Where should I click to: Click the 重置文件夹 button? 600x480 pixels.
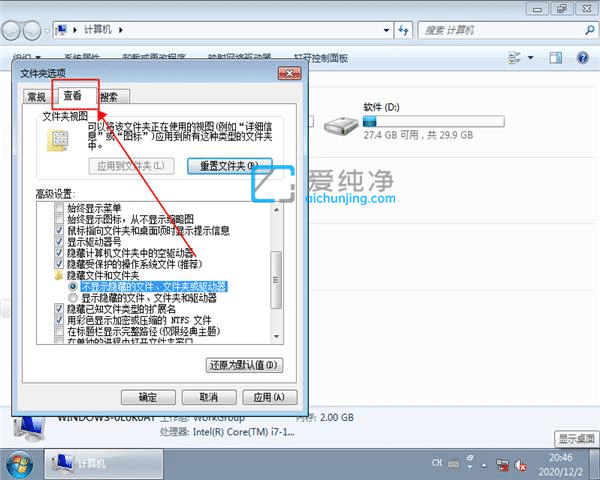point(230,166)
